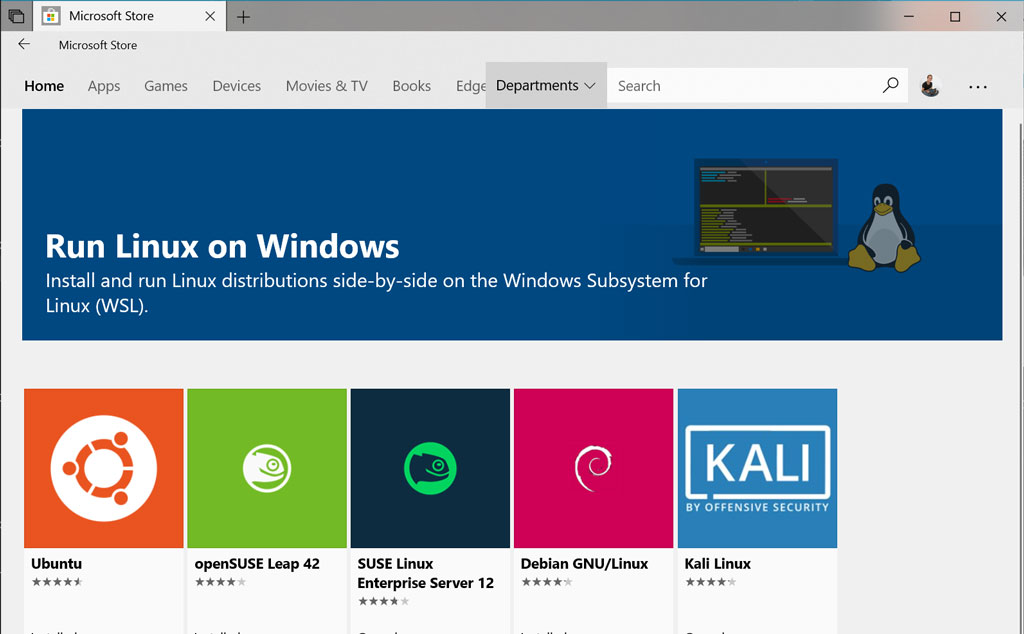The image size is (1024, 634).
Task: Click the Microsoft Store tab icon
Action: pyautogui.click(x=51, y=16)
